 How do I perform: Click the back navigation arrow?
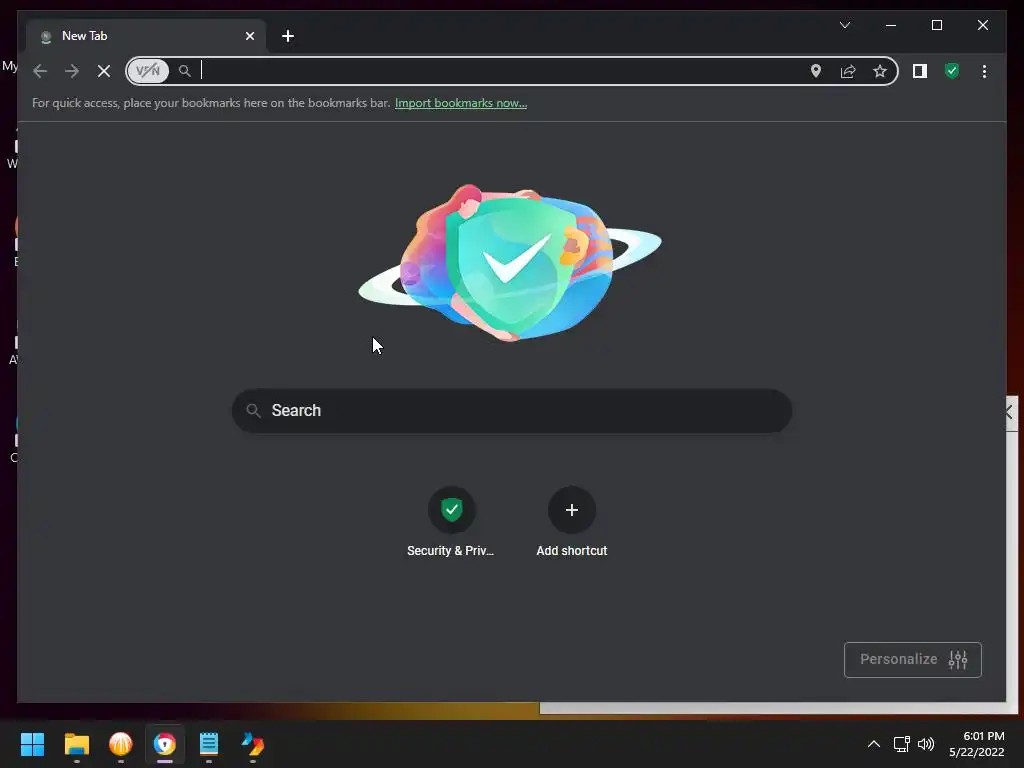[40, 71]
